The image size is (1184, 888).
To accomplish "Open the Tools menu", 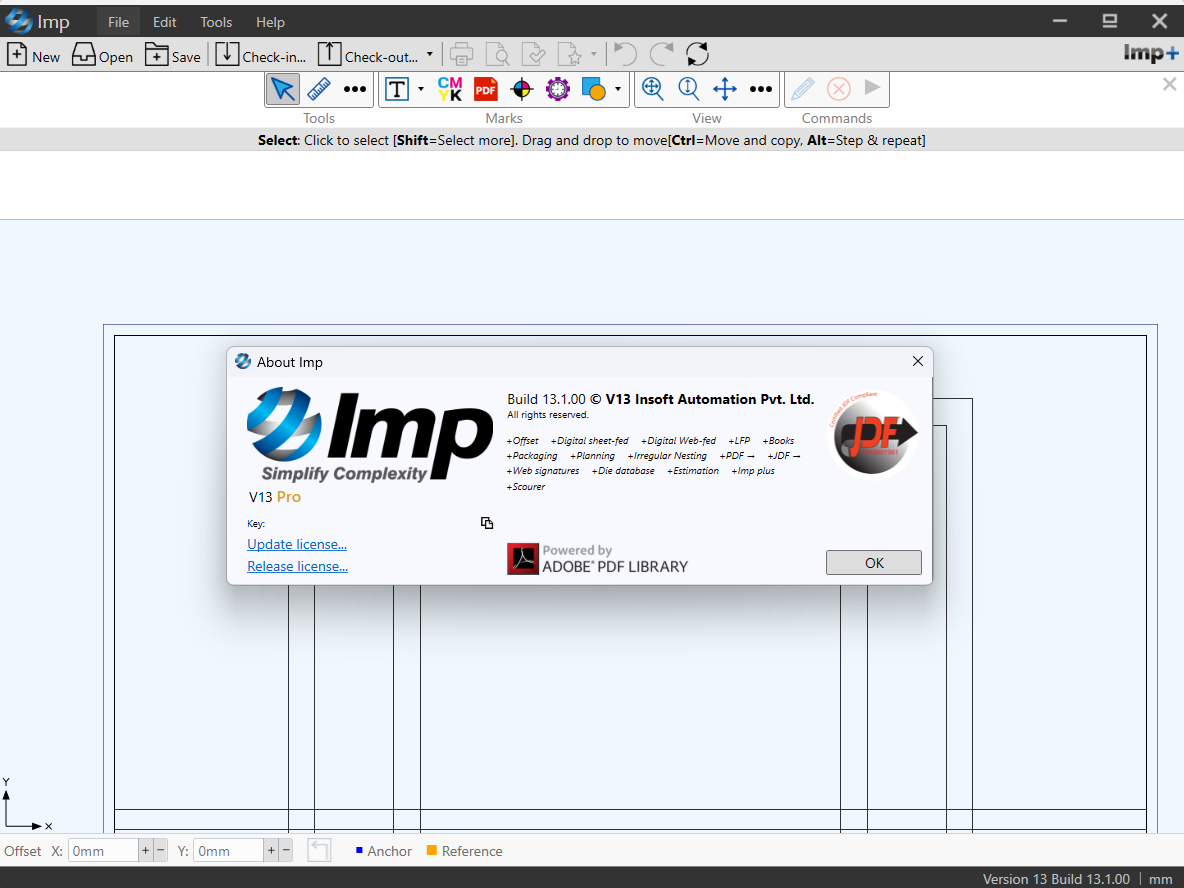I will (x=216, y=22).
